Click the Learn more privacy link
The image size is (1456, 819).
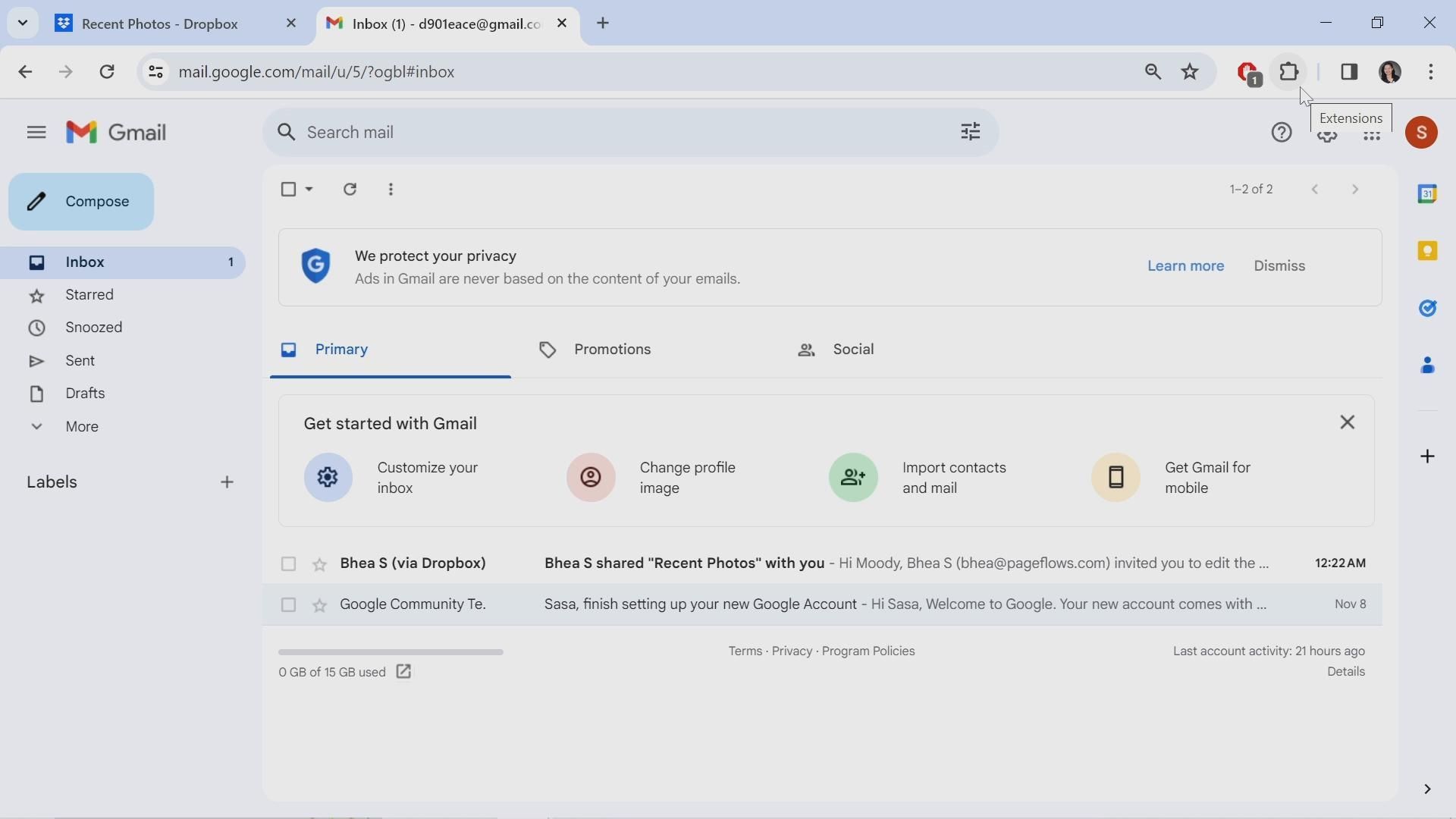click(x=1185, y=266)
